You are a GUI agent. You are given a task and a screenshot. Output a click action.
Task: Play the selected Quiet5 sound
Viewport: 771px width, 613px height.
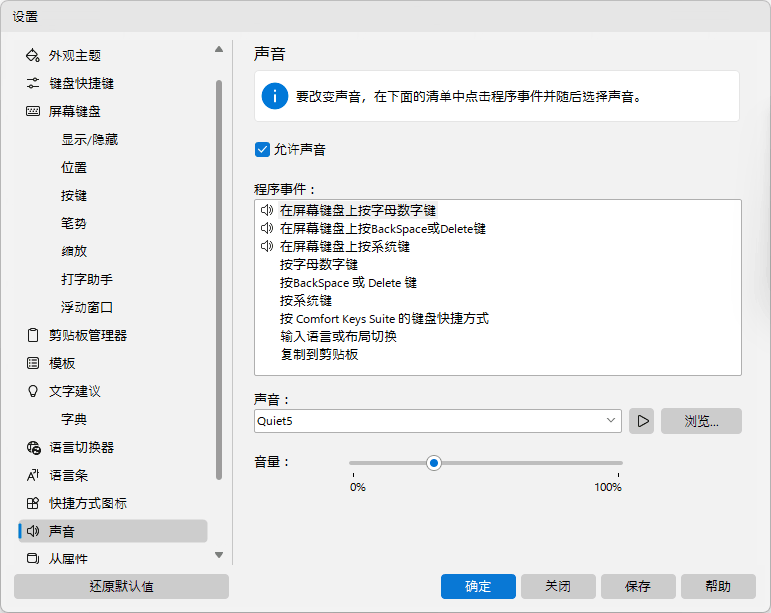coord(642,421)
